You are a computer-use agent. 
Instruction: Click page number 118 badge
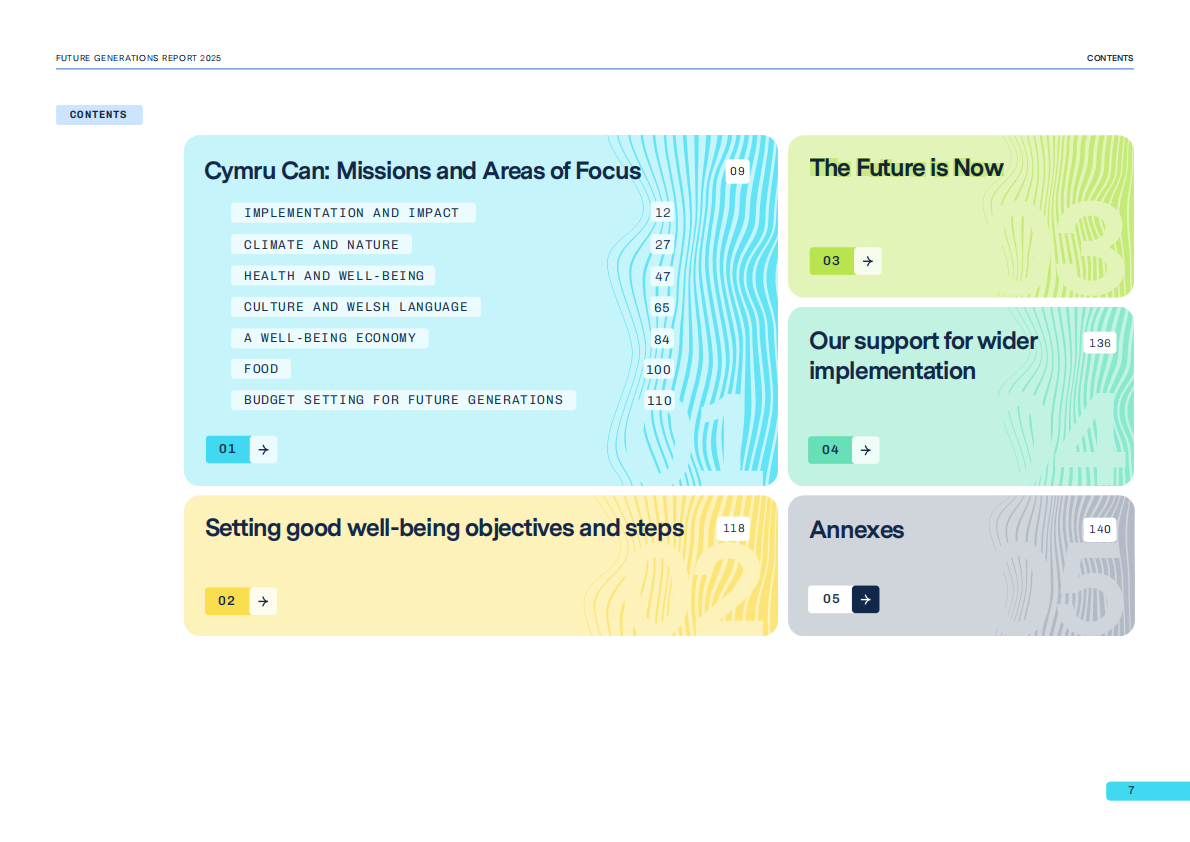click(x=734, y=528)
